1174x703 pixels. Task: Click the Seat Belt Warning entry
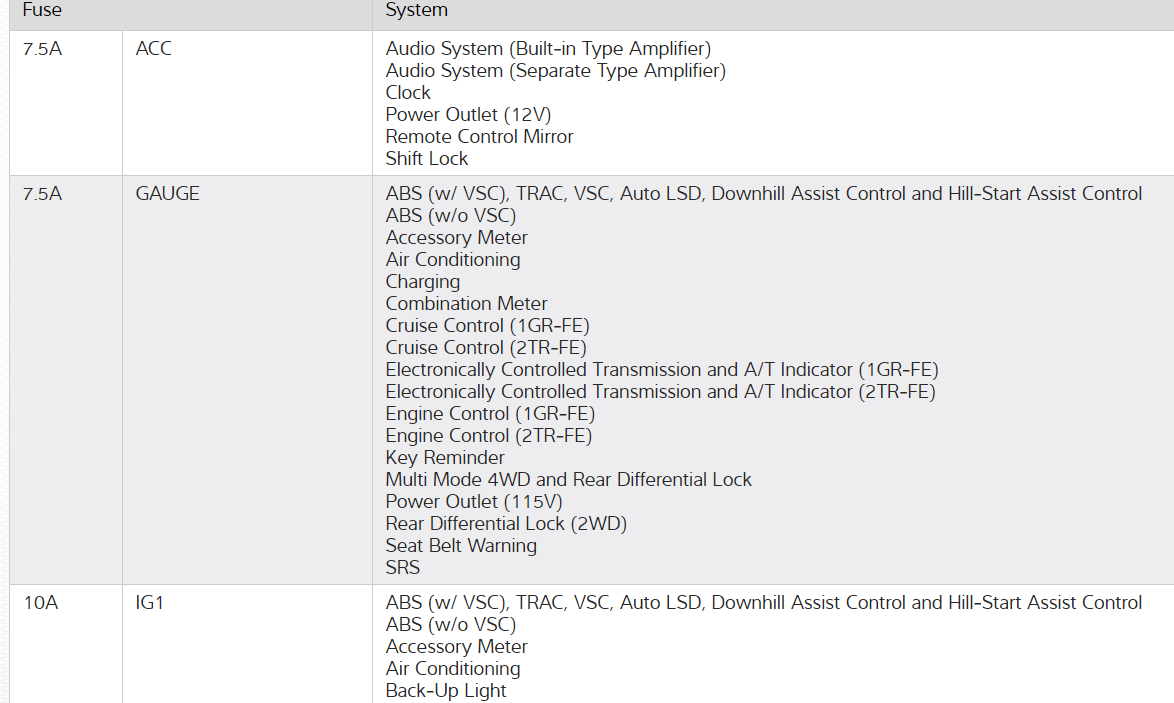point(461,545)
